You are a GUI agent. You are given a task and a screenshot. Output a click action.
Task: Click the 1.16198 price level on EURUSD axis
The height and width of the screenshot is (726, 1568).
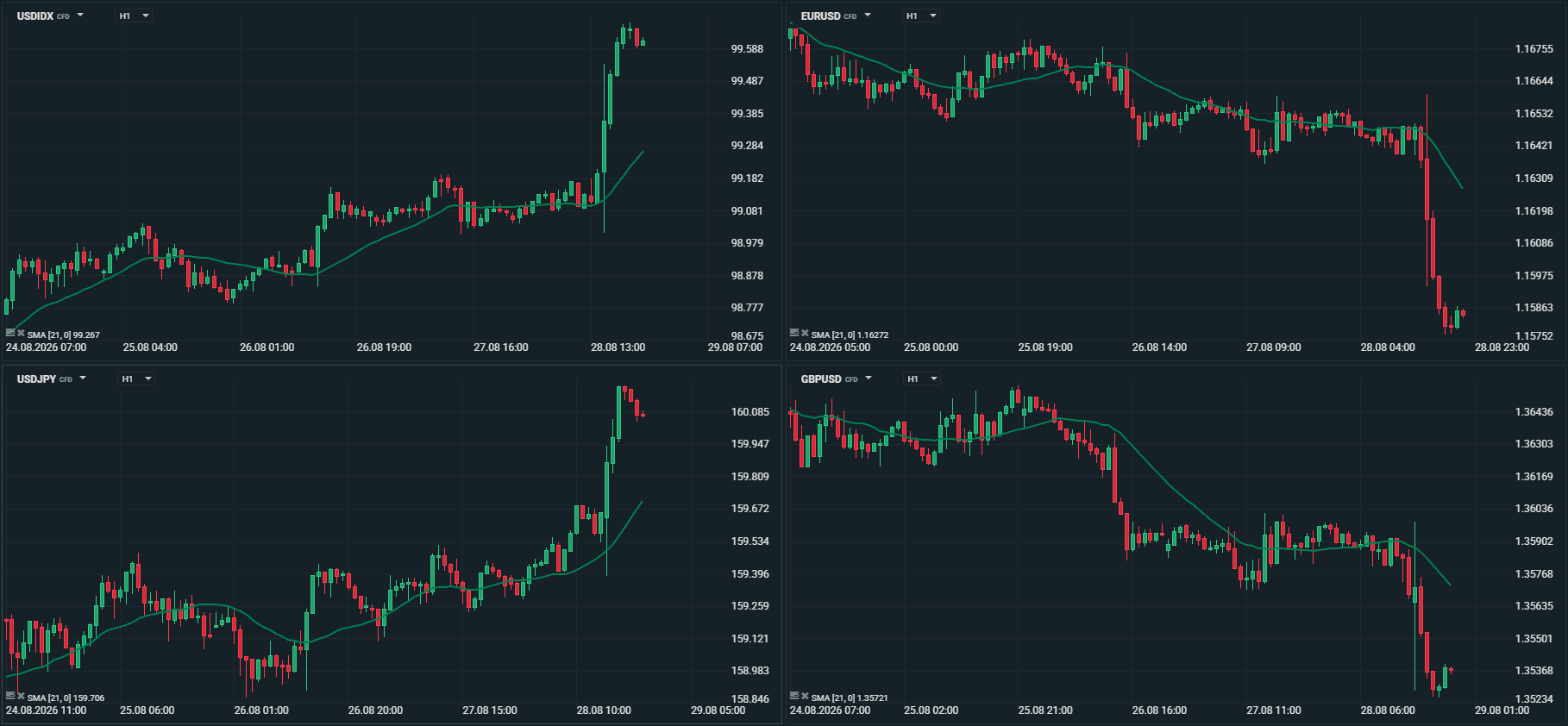point(1534,211)
